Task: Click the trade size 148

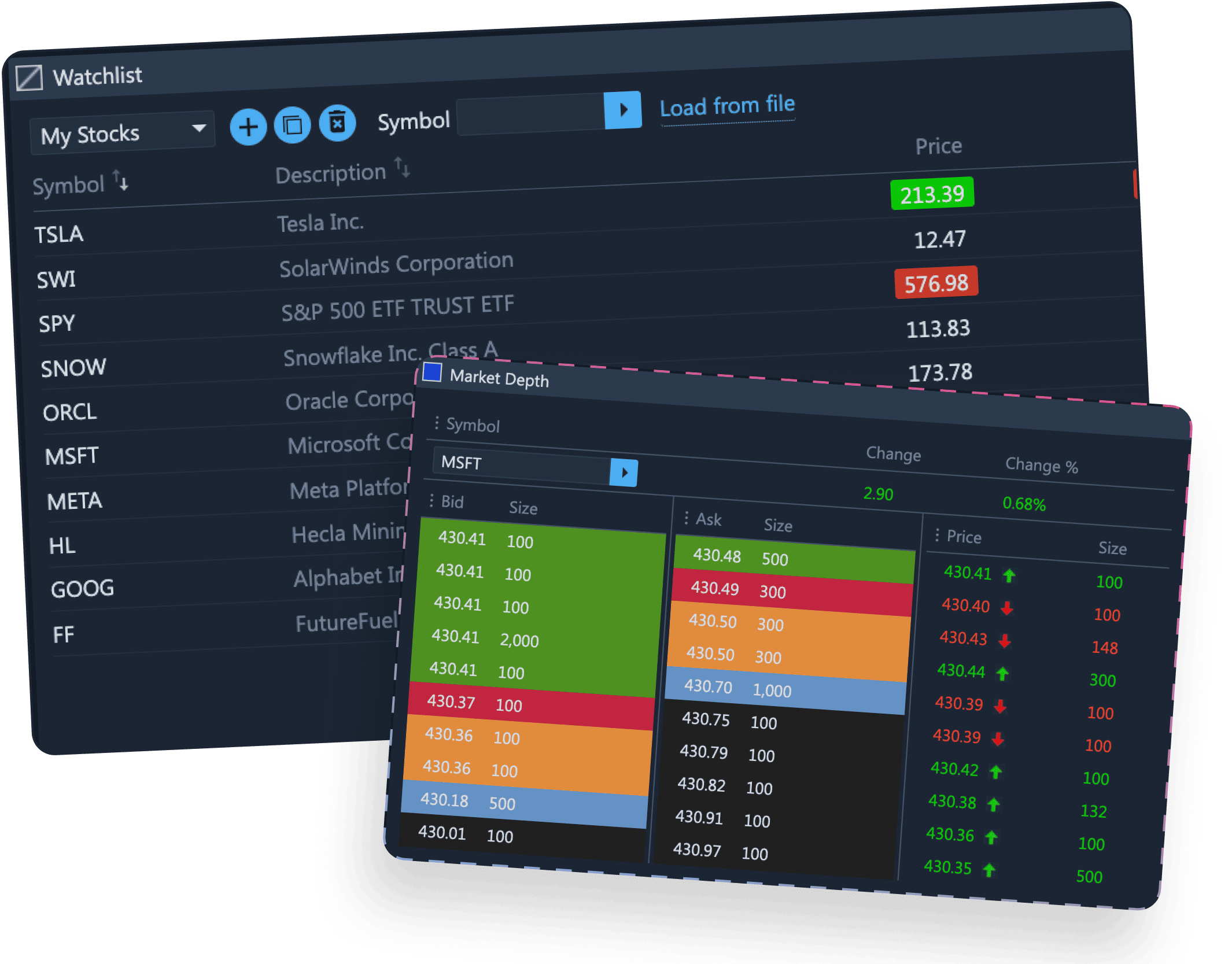Action: click(1105, 647)
